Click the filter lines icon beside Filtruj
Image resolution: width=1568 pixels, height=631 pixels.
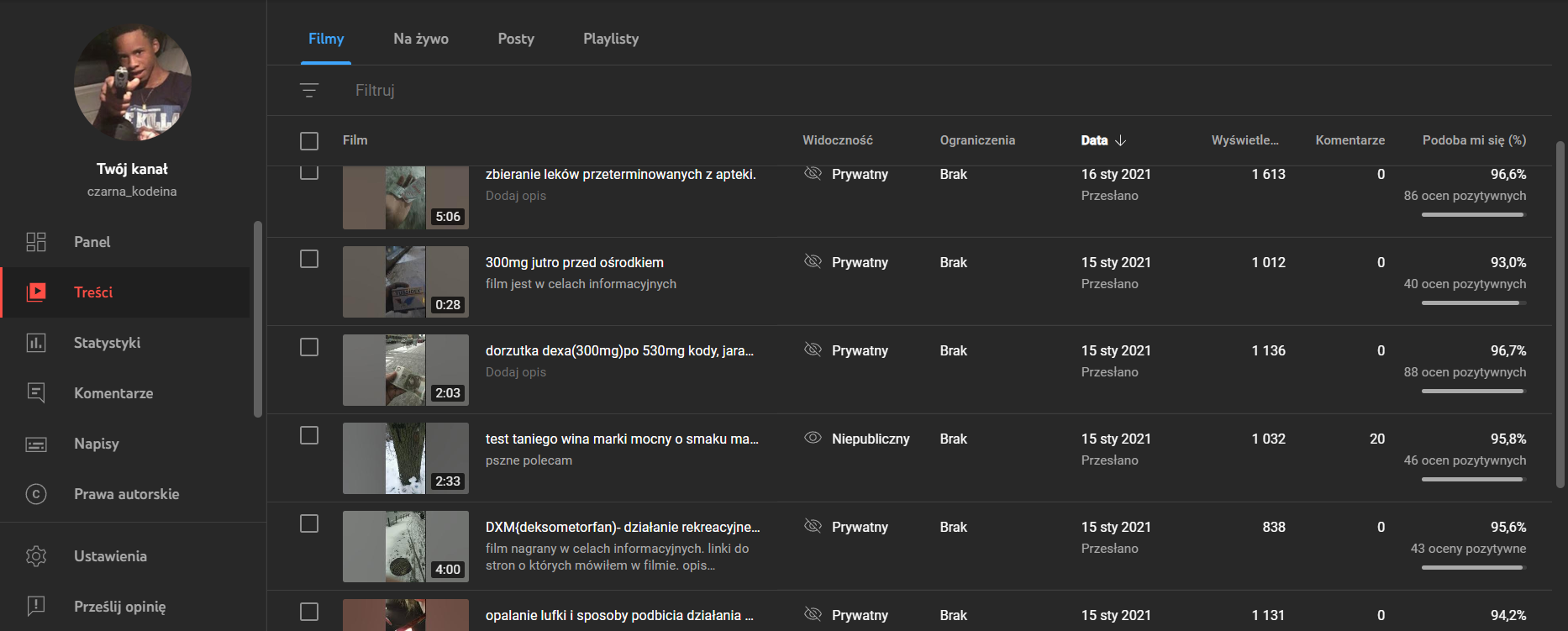(x=309, y=90)
